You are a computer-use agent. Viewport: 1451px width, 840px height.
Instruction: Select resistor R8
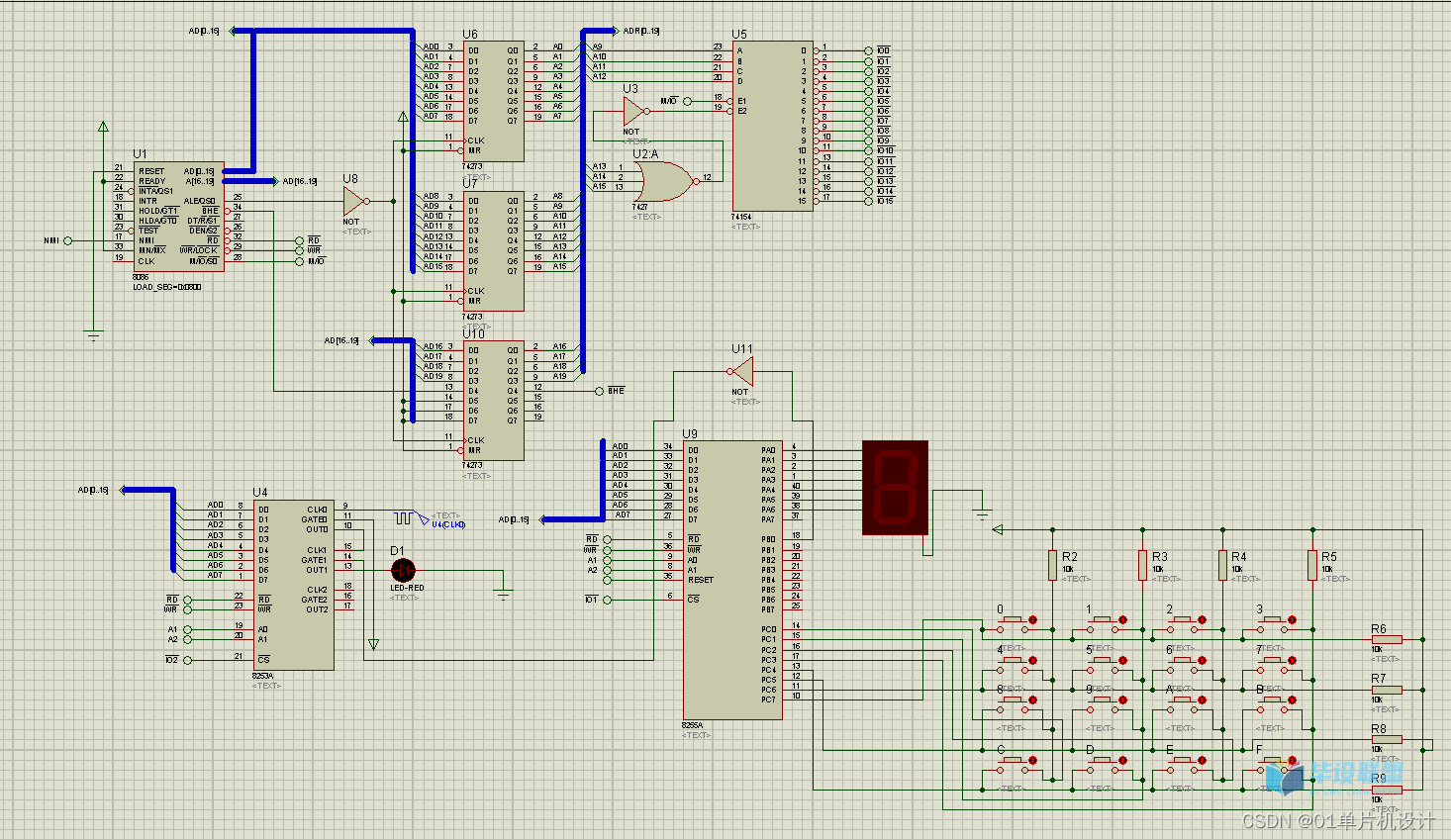pos(1387,739)
